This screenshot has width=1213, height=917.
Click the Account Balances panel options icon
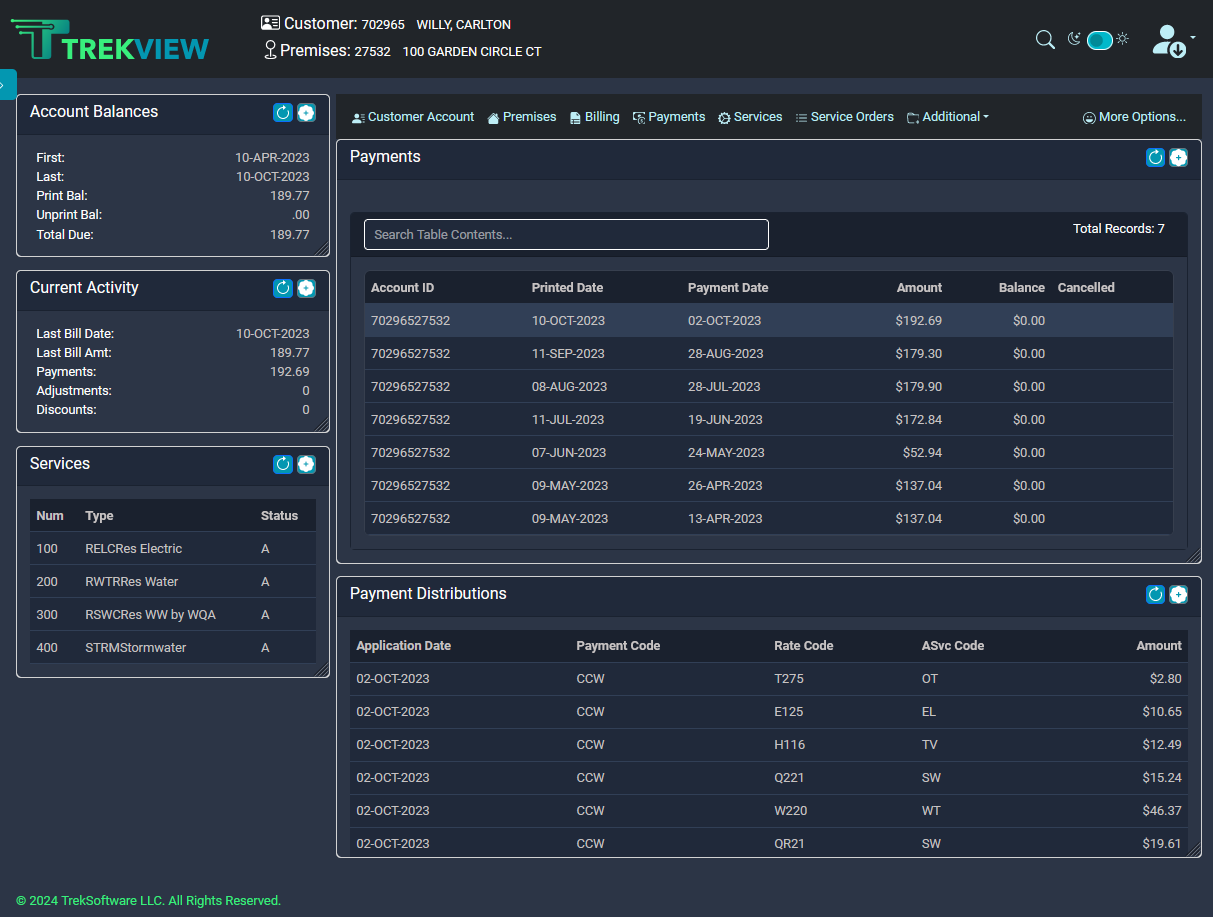[306, 113]
